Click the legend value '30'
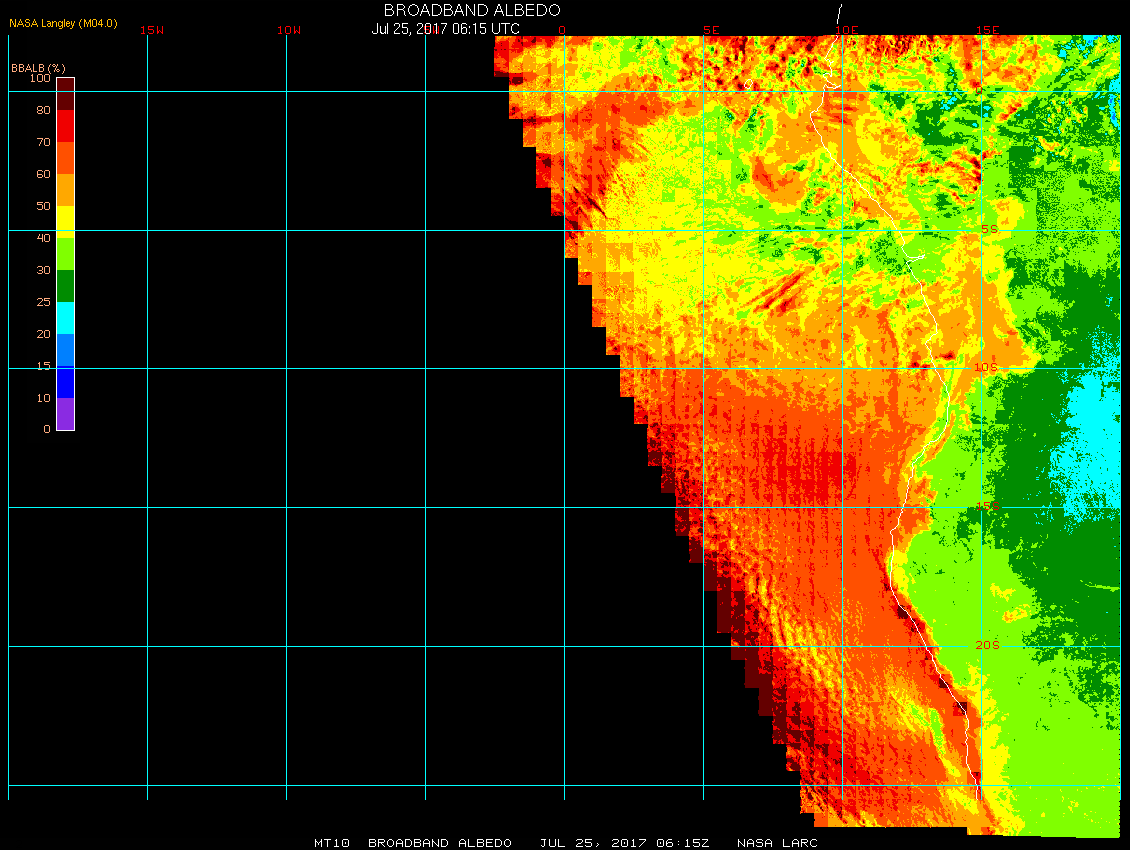The image size is (1130, 850). point(43,270)
